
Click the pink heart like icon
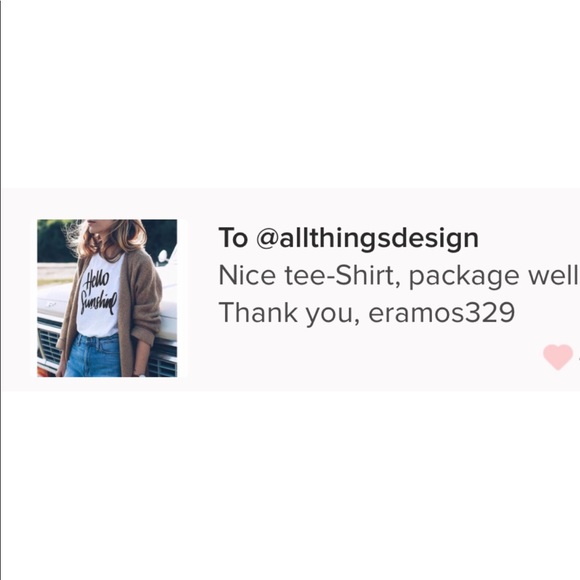point(558,357)
